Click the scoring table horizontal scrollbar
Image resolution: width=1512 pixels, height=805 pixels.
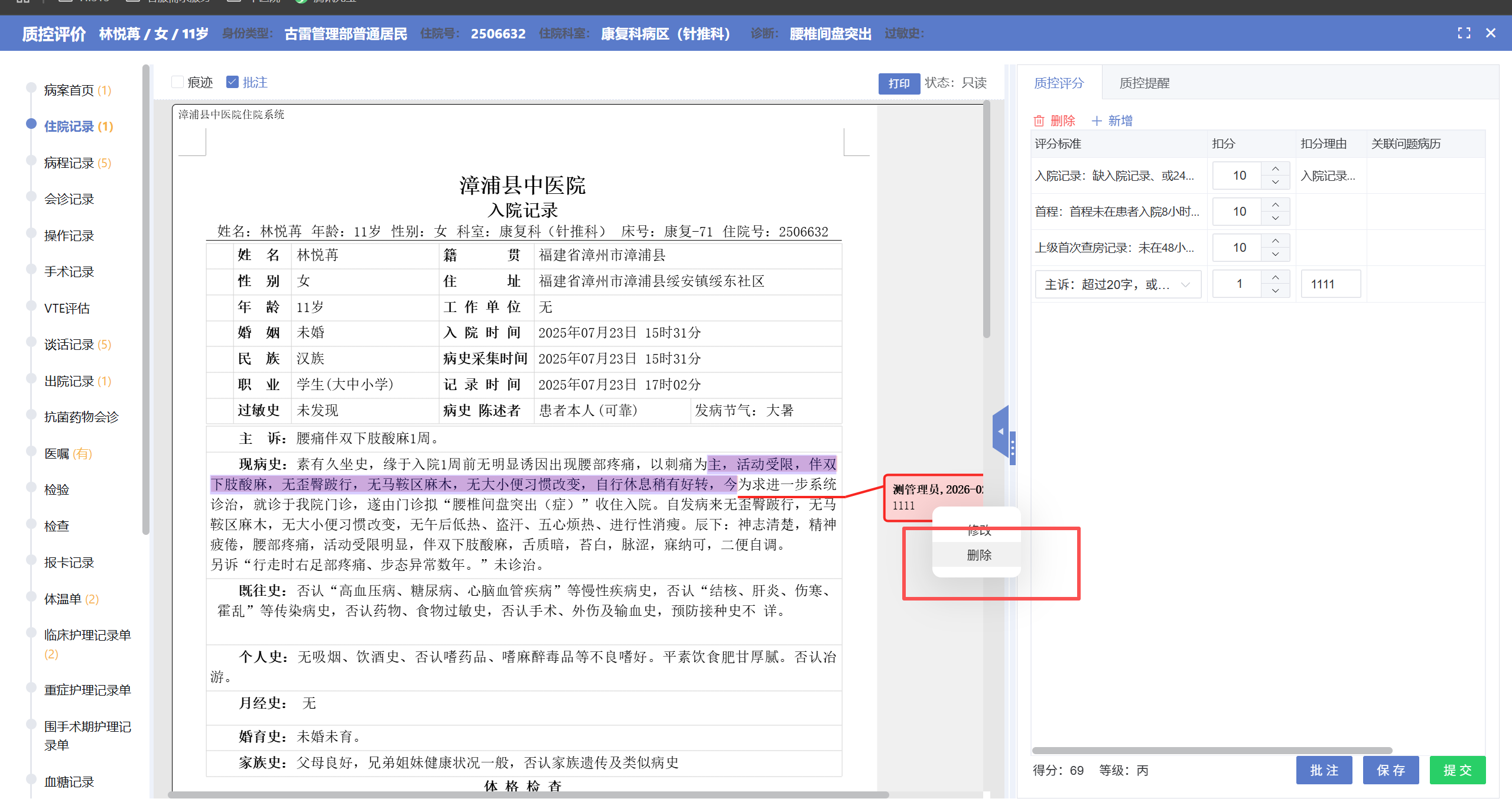[x=1211, y=751]
